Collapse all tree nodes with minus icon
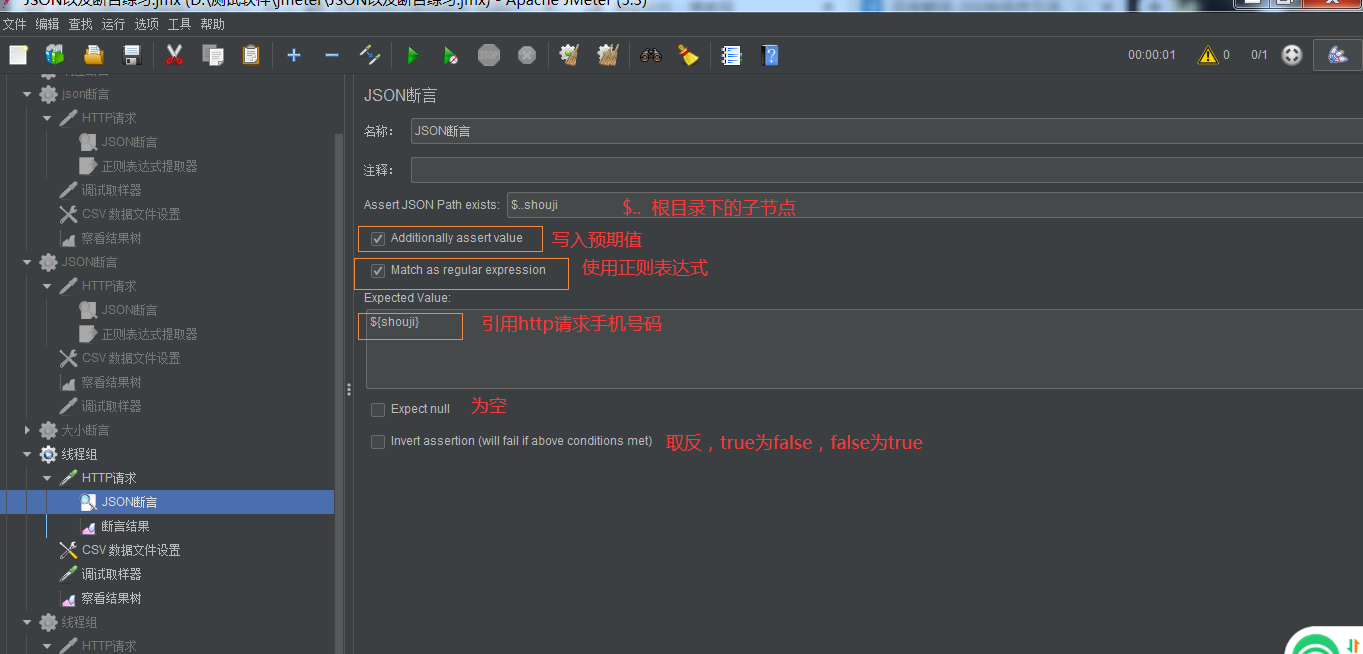The width and height of the screenshot is (1363, 654). click(x=332, y=55)
